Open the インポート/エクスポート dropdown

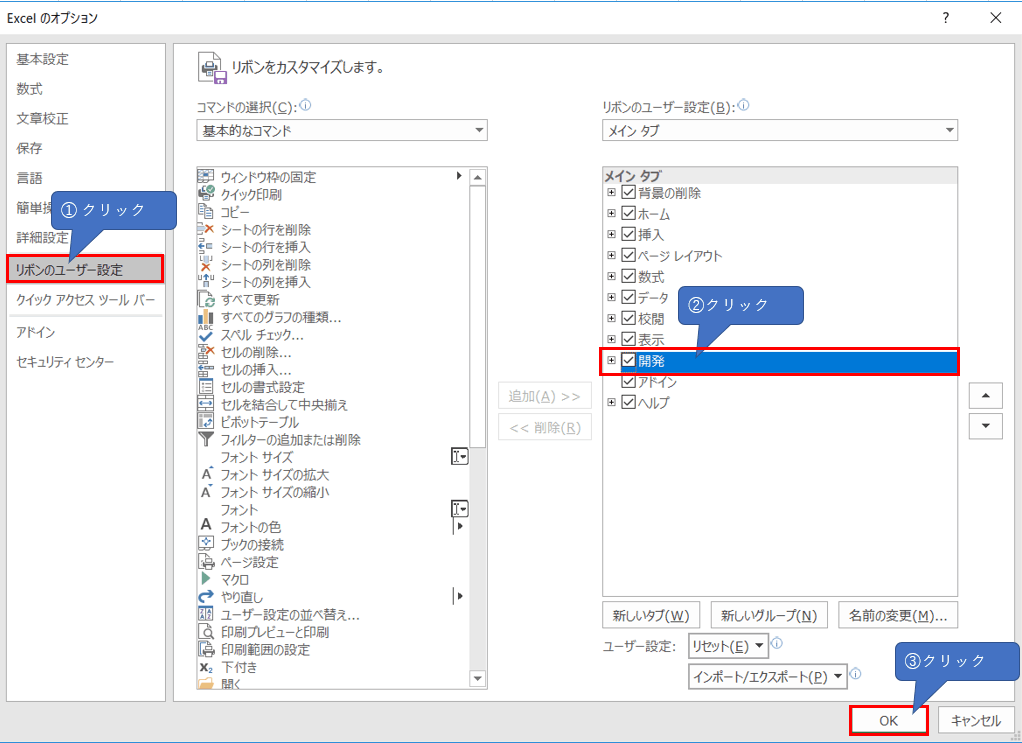click(768, 677)
